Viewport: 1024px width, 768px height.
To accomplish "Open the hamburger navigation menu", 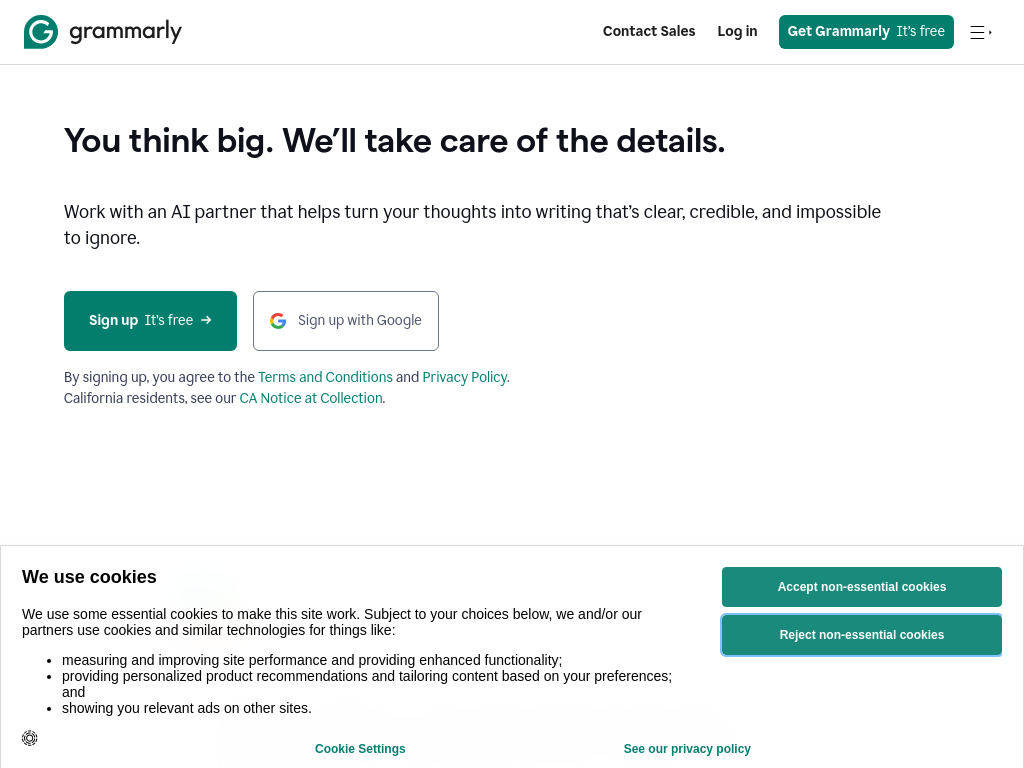I will click(975, 32).
